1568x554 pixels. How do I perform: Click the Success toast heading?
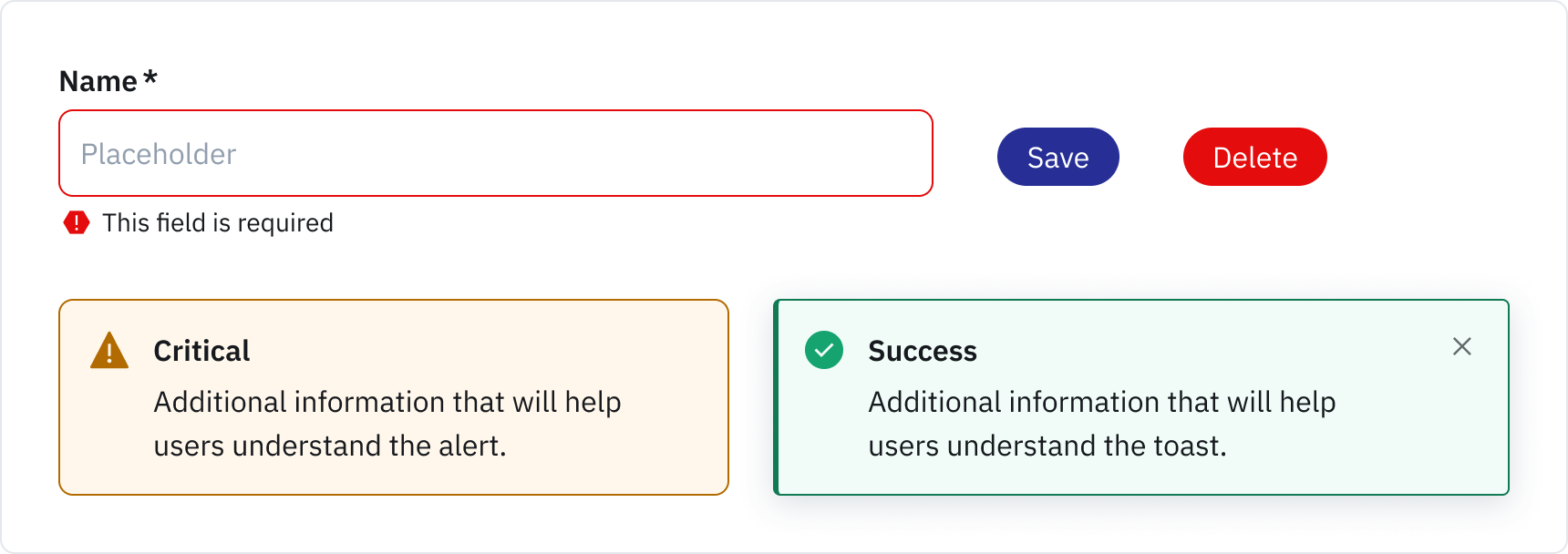point(923,351)
